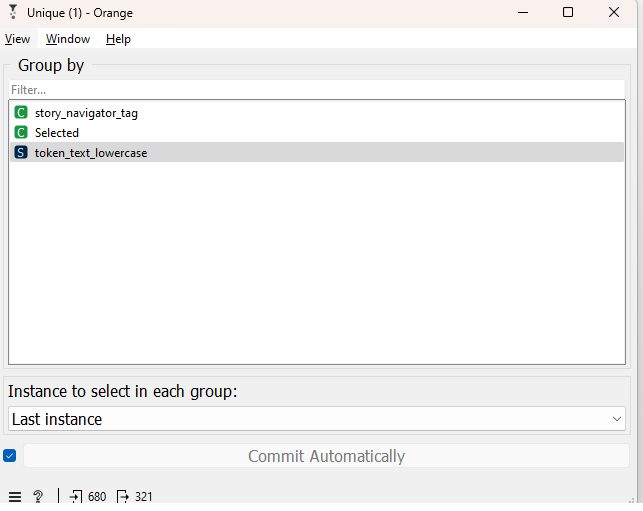Maximize the Unique widget window
Screen dimensions: 643x511
pos(568,12)
